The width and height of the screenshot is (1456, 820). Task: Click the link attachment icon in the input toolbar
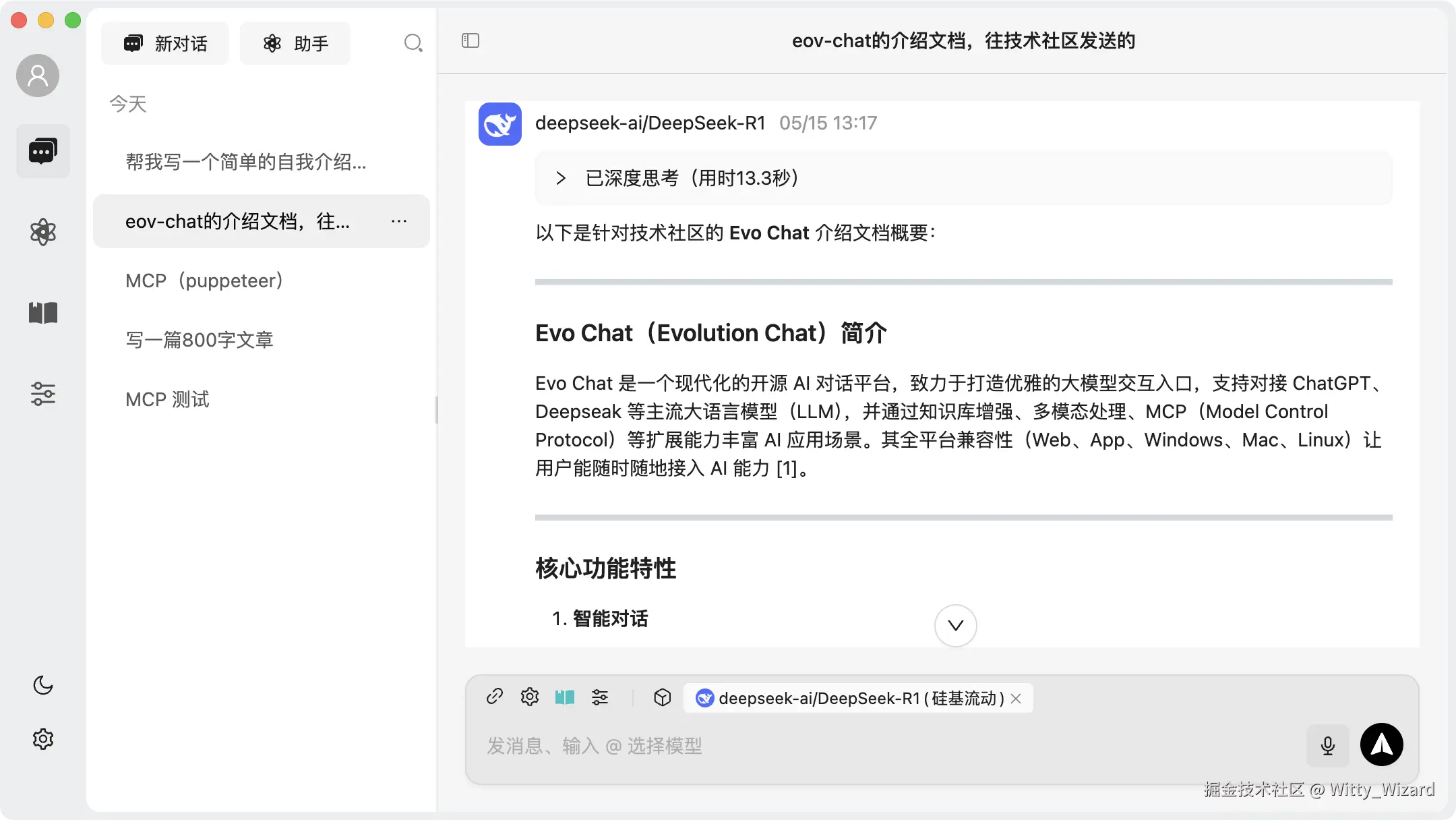[495, 697]
